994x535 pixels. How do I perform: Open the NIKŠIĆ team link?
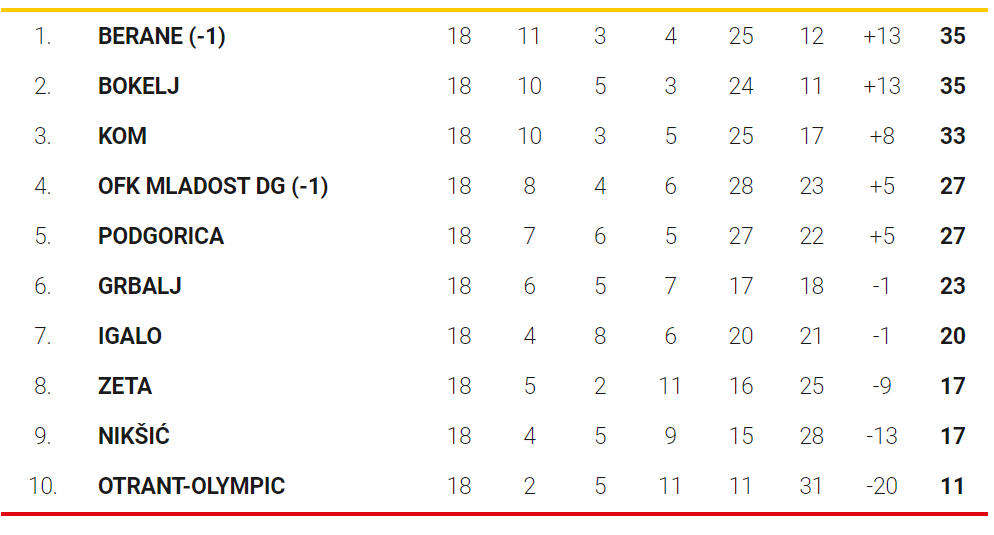pyautogui.click(x=134, y=436)
